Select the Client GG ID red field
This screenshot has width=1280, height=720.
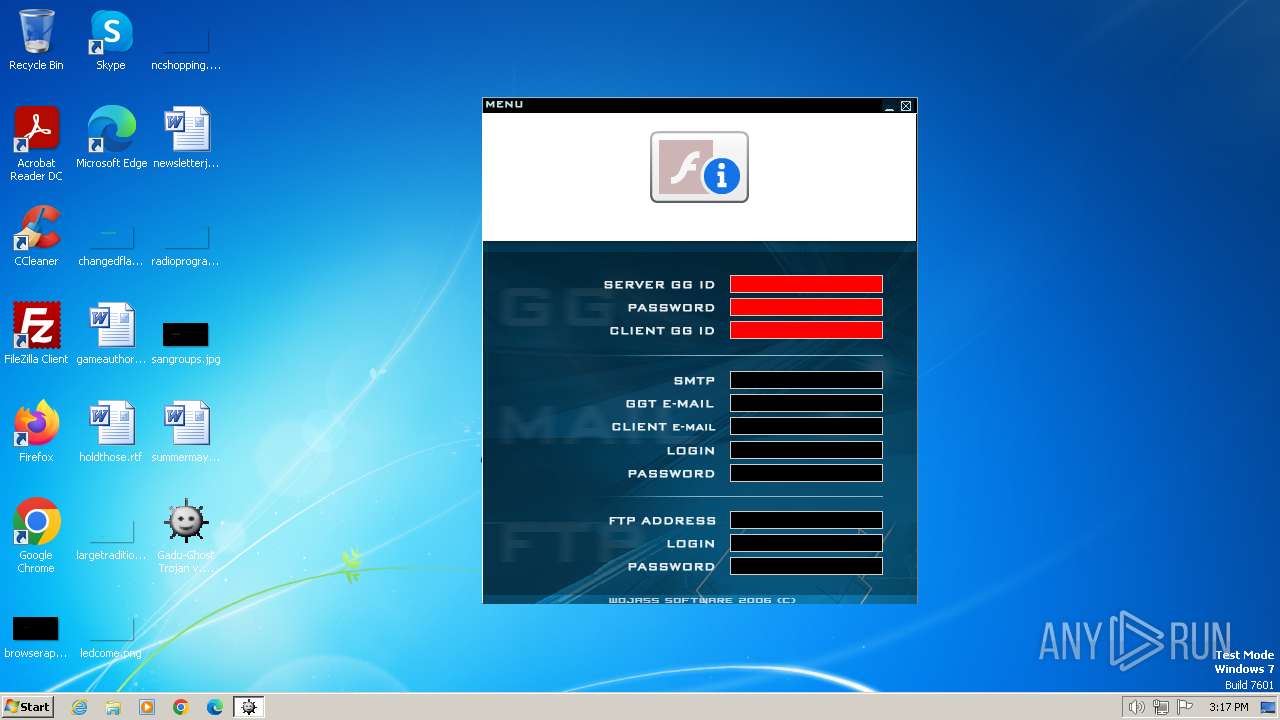[806, 330]
